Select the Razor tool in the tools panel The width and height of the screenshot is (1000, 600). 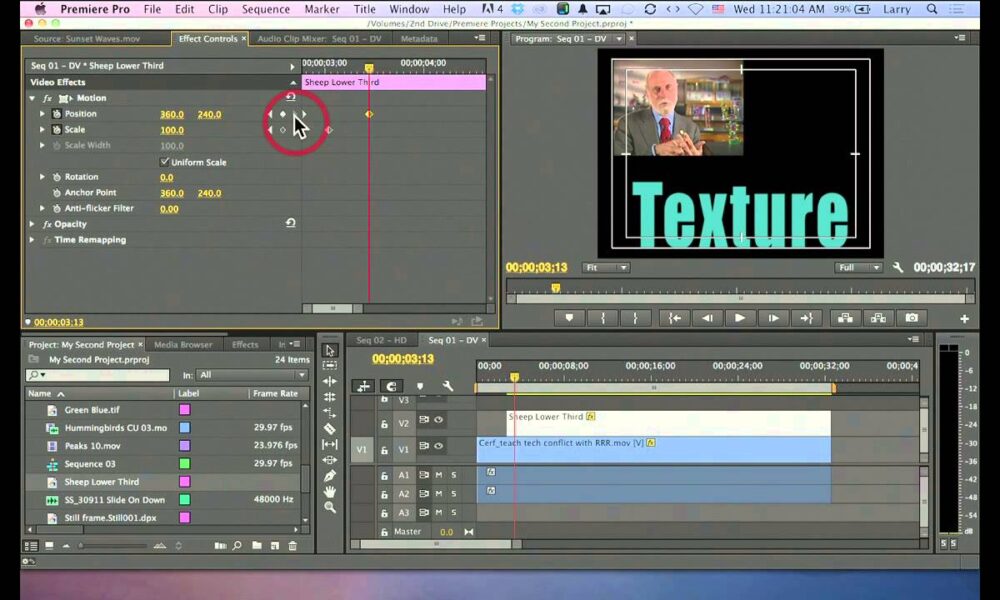click(330, 429)
